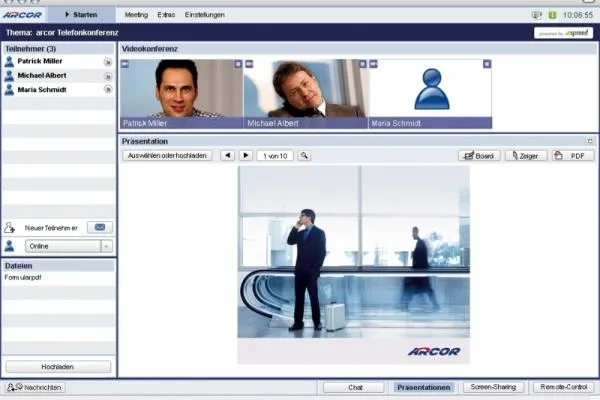Click the Hochladen button under Dateien
Viewport: 600px width, 400px height.
click(58, 367)
